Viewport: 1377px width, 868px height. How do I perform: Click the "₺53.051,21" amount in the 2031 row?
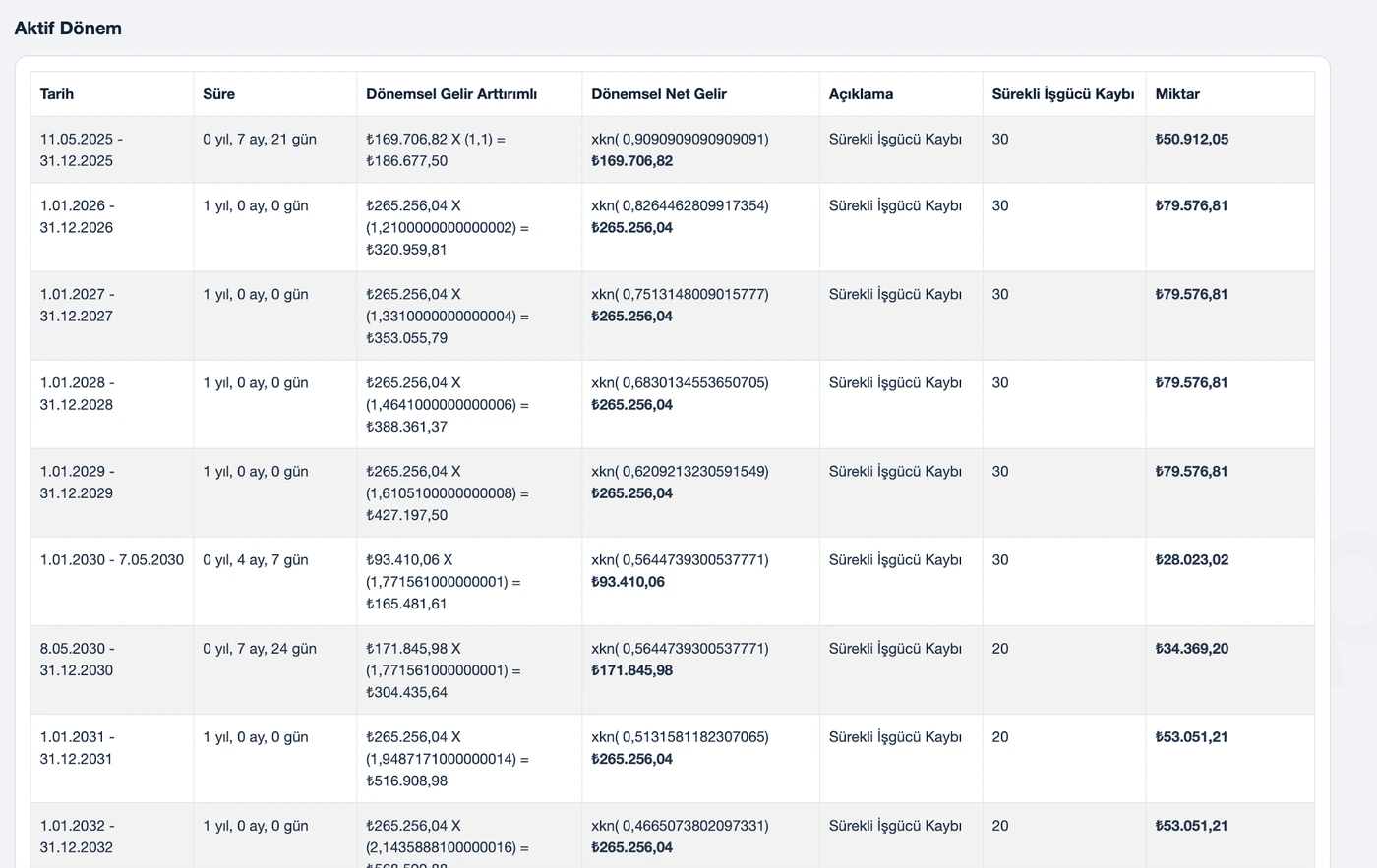pos(1192,736)
